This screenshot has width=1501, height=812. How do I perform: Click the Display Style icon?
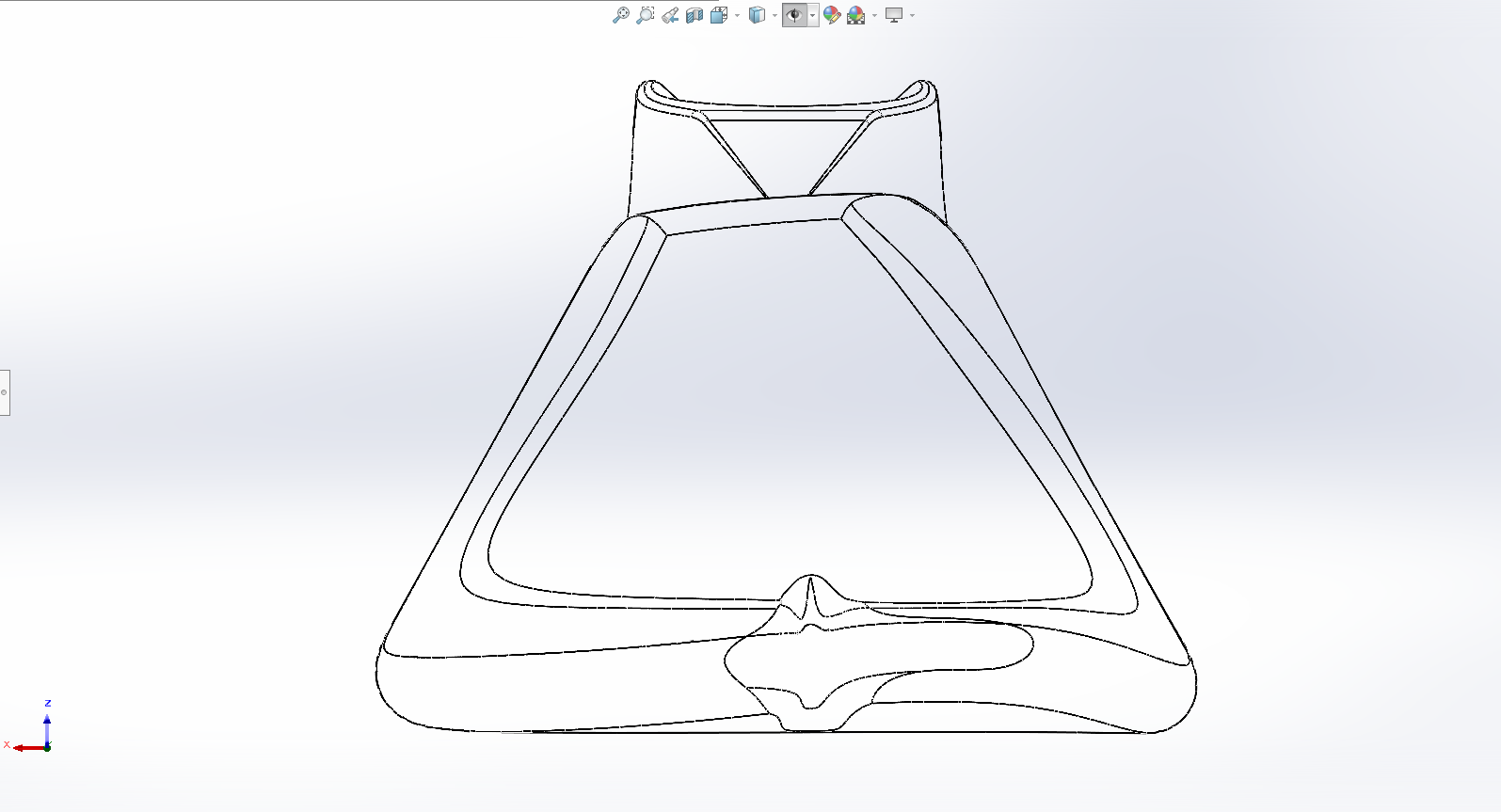(x=758, y=15)
